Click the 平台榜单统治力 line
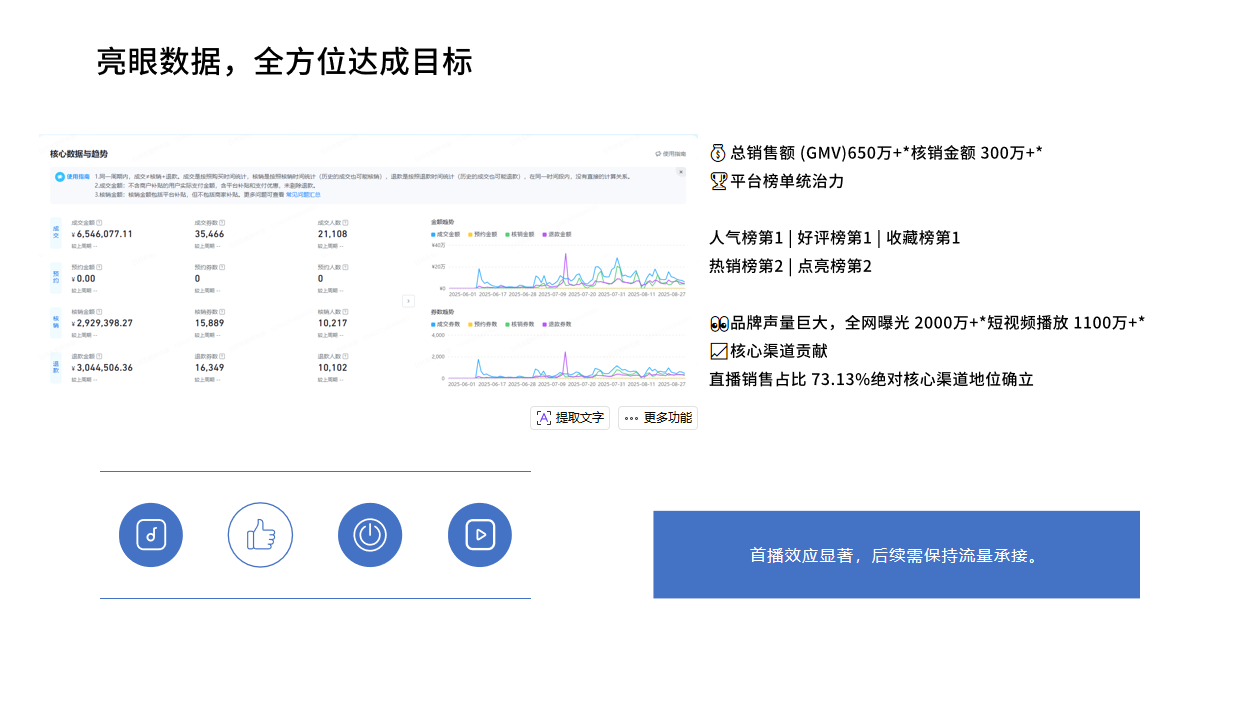 tap(777, 181)
